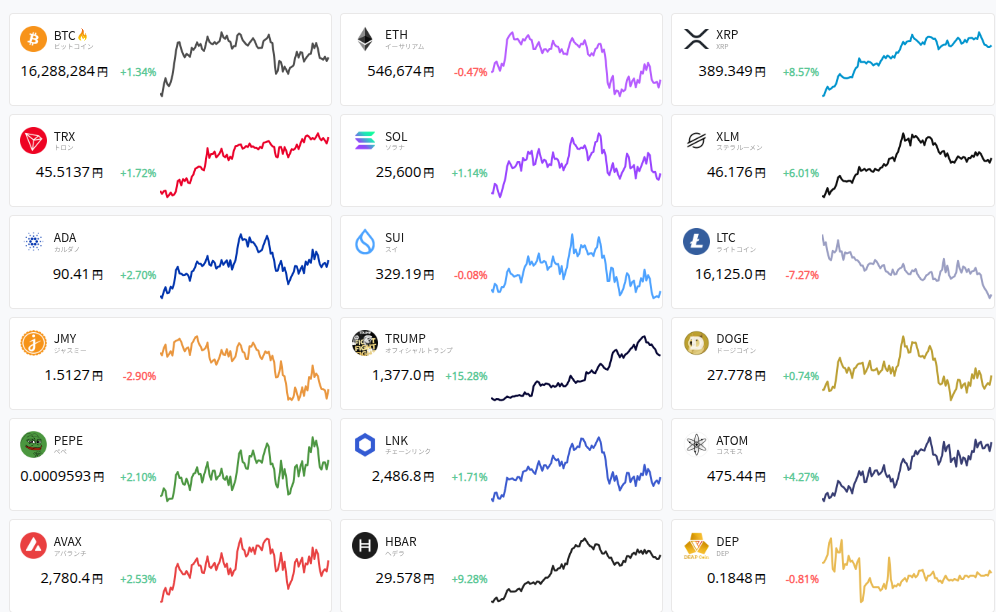Click the green PEPE frog icon
996x612 pixels.
coord(34,445)
